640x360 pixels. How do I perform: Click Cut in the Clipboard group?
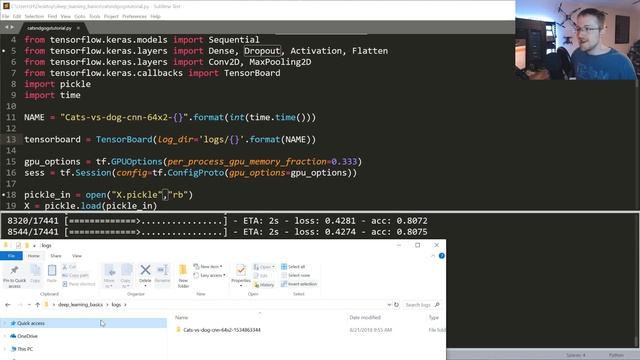point(69,267)
